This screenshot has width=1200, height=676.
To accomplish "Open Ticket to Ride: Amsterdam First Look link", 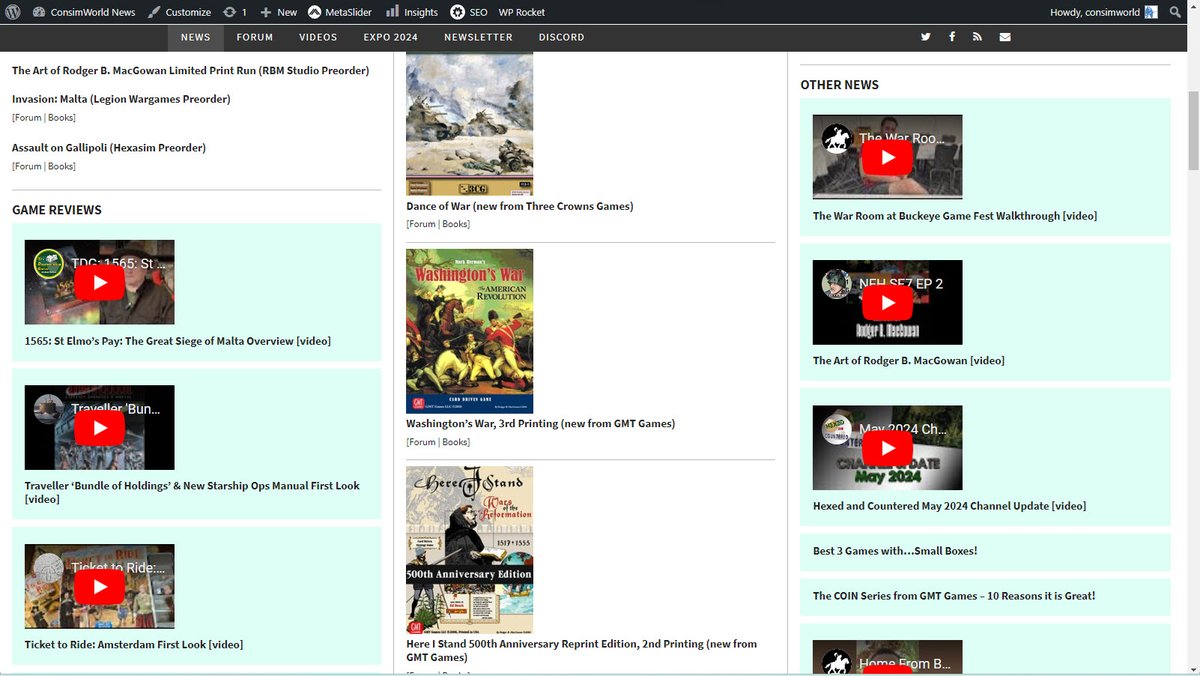I will (x=134, y=645).
